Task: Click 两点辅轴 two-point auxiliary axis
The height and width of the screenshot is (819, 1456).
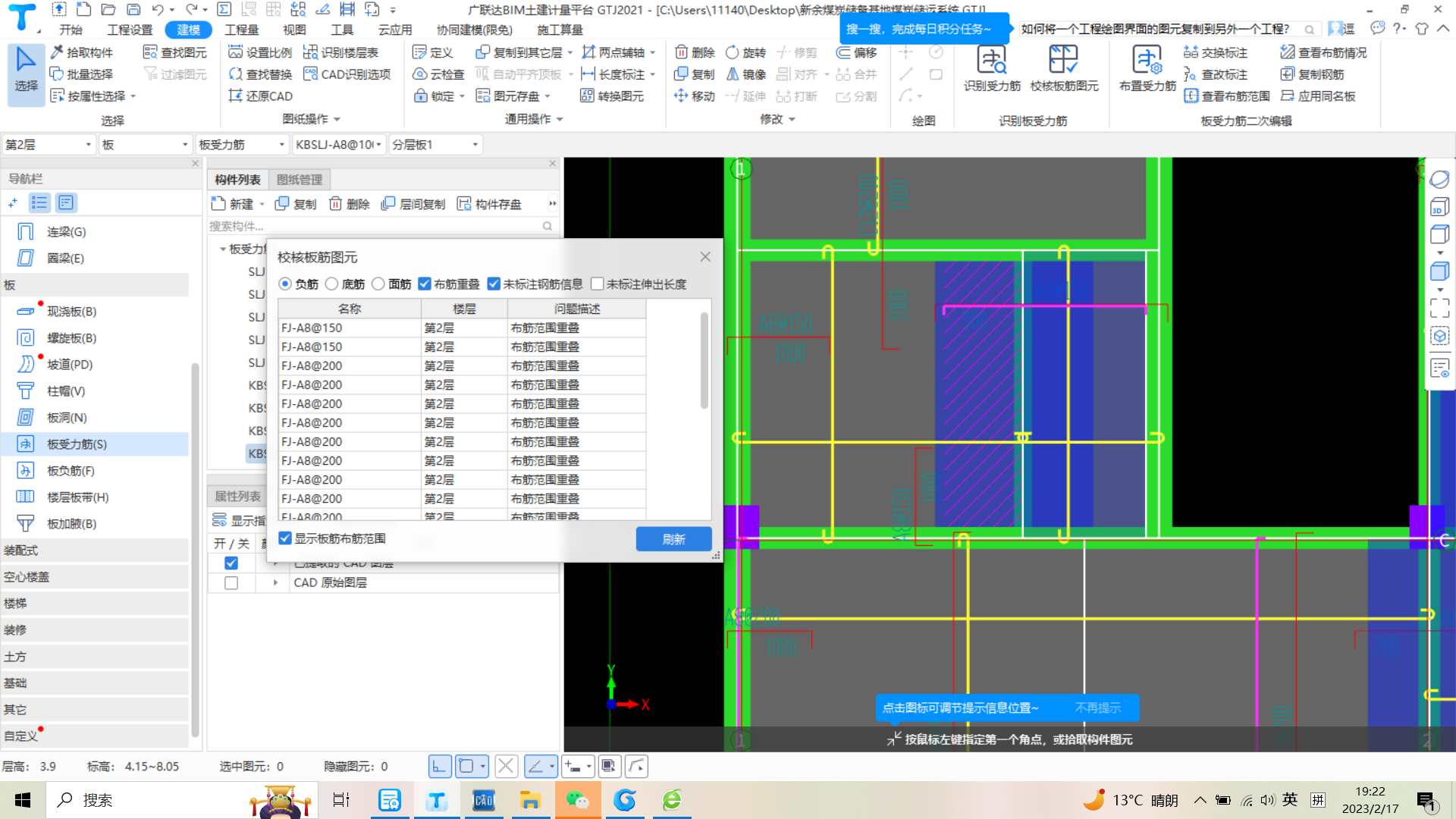Action: [x=613, y=52]
